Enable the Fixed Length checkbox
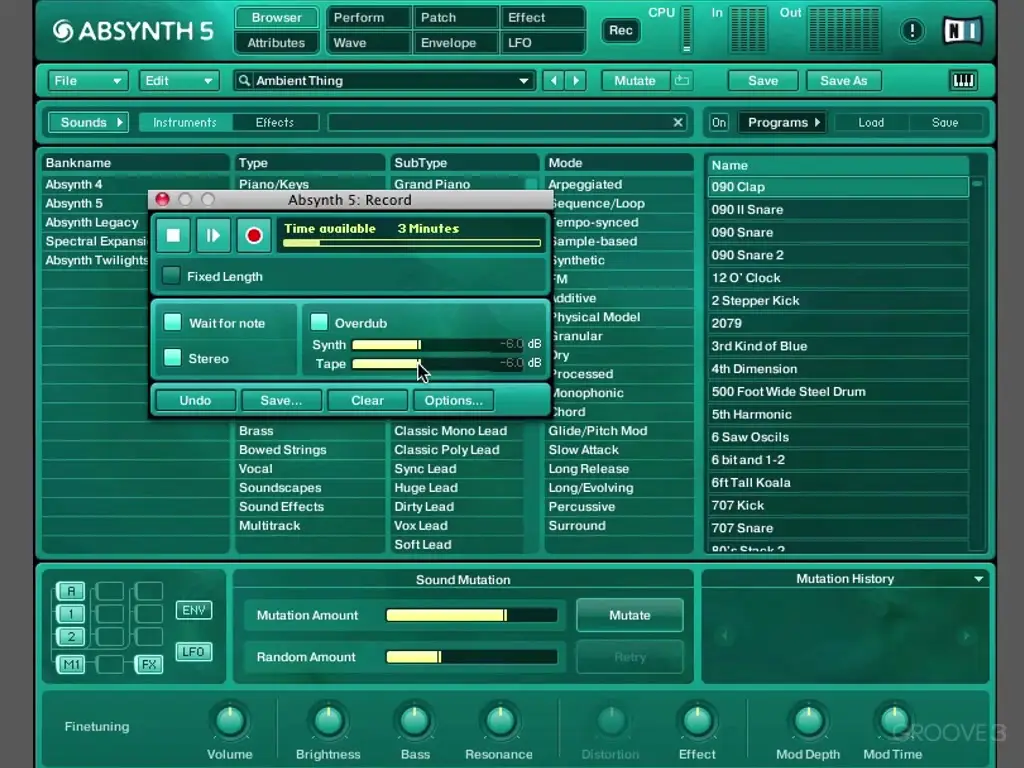This screenshot has height=768, width=1024. click(x=171, y=276)
